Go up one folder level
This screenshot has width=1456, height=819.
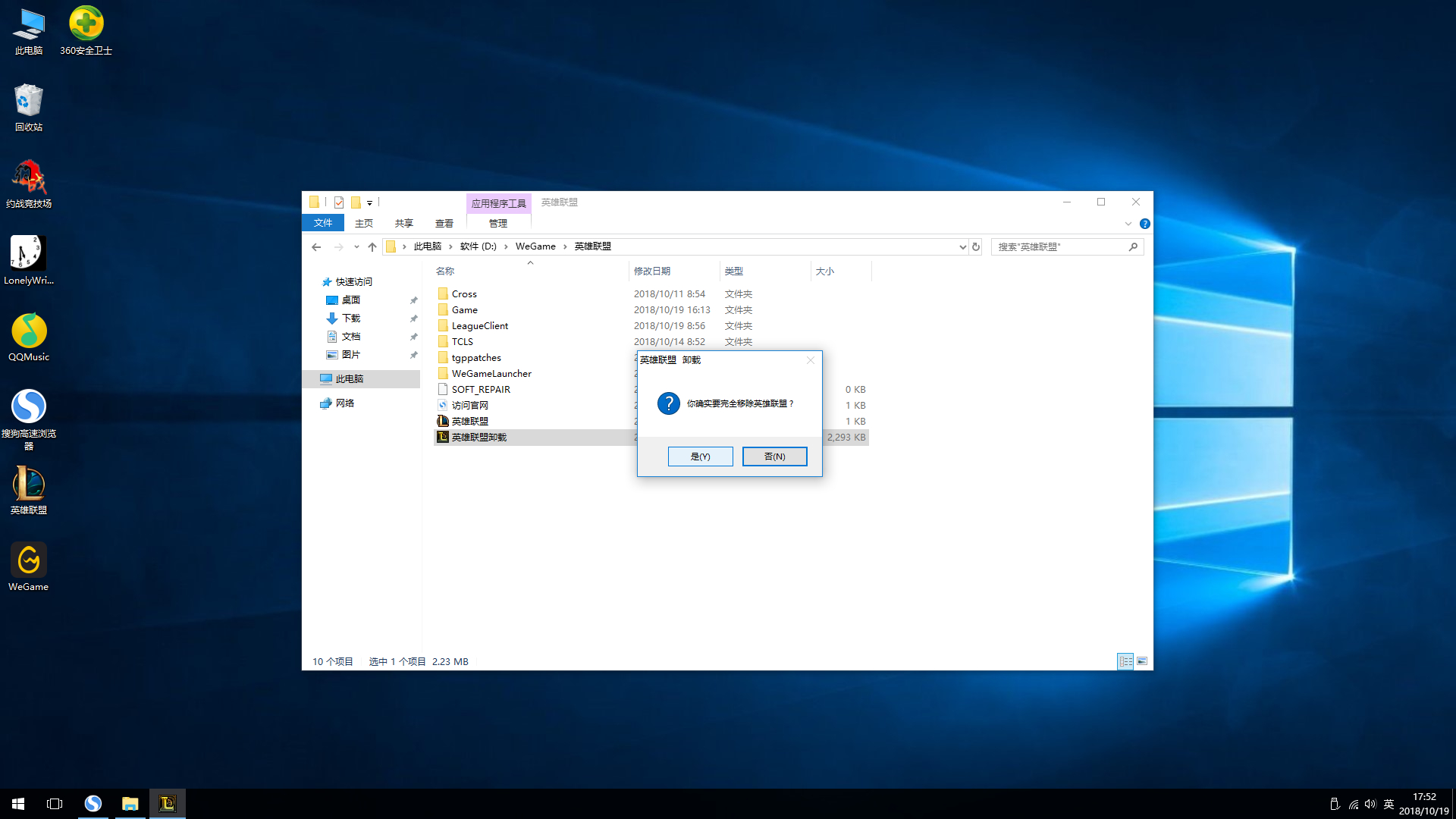pos(372,247)
